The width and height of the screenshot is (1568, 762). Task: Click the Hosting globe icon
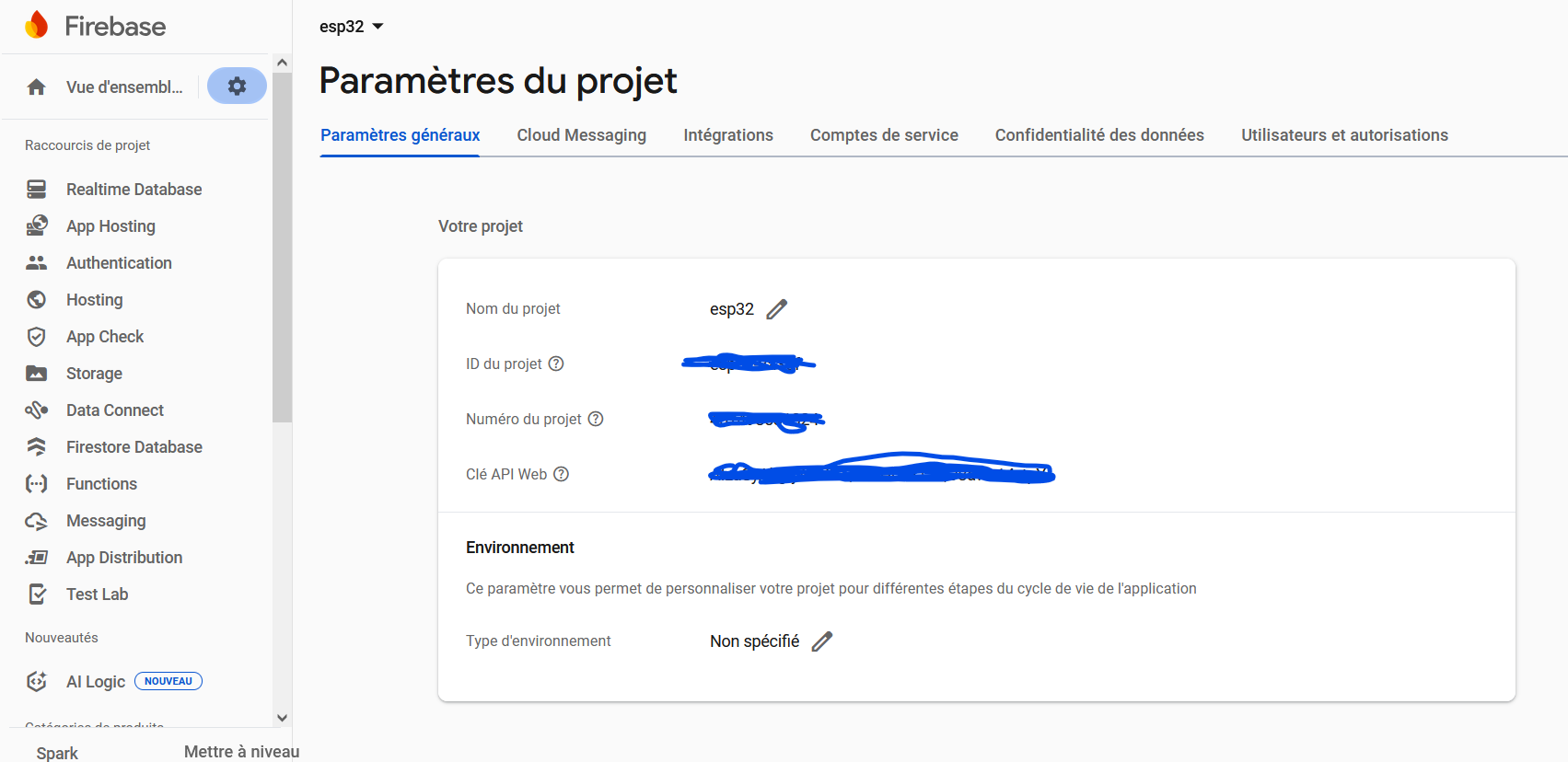[37, 300]
